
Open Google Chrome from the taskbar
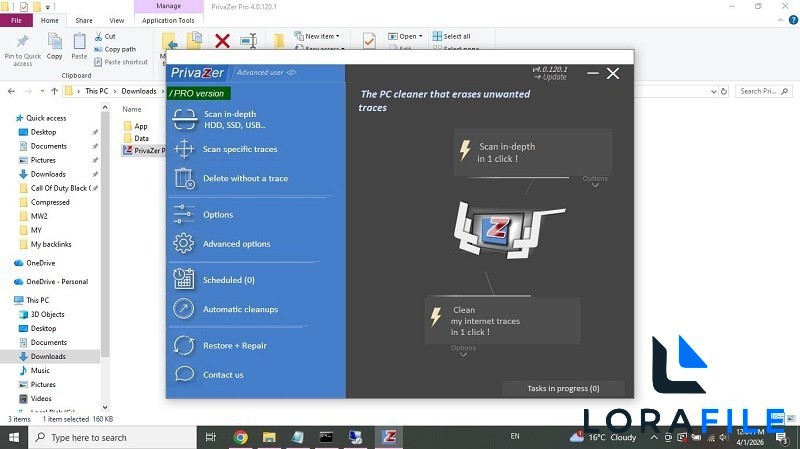241,437
